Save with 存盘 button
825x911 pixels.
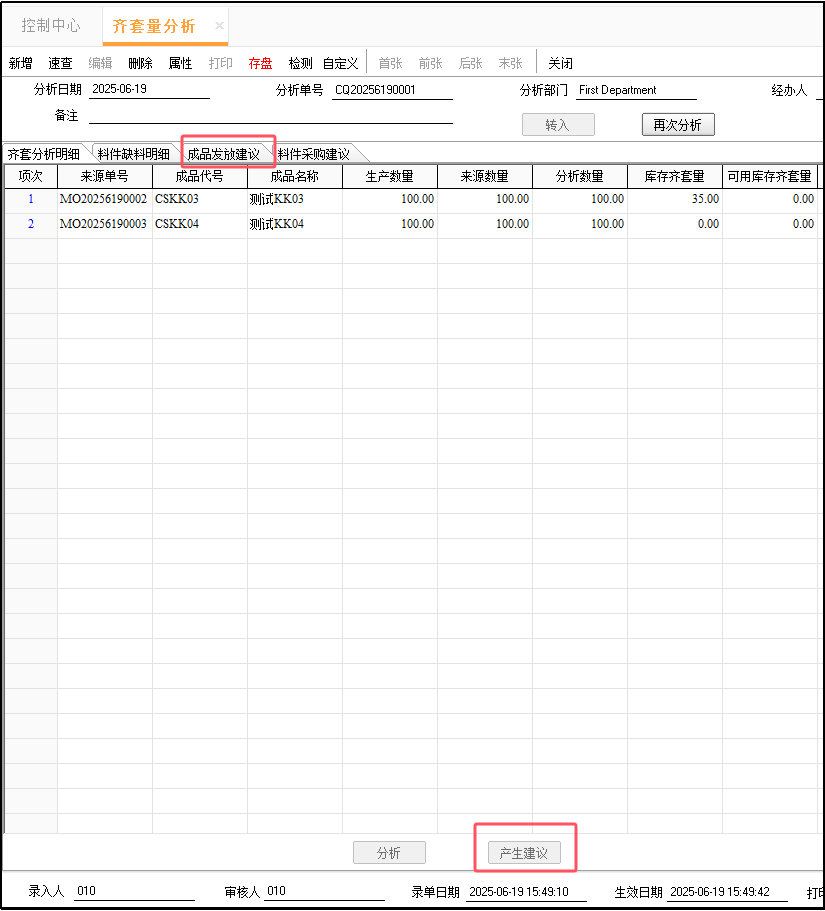(x=260, y=63)
